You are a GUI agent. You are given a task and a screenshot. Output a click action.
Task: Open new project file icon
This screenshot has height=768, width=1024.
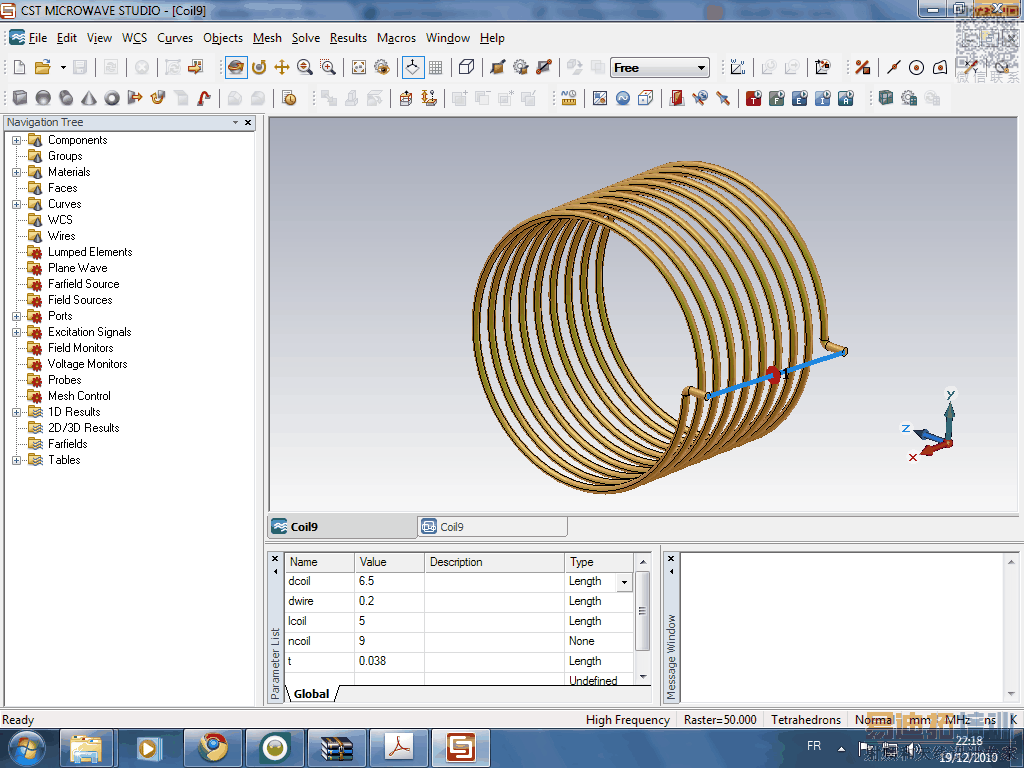[x=19, y=68]
